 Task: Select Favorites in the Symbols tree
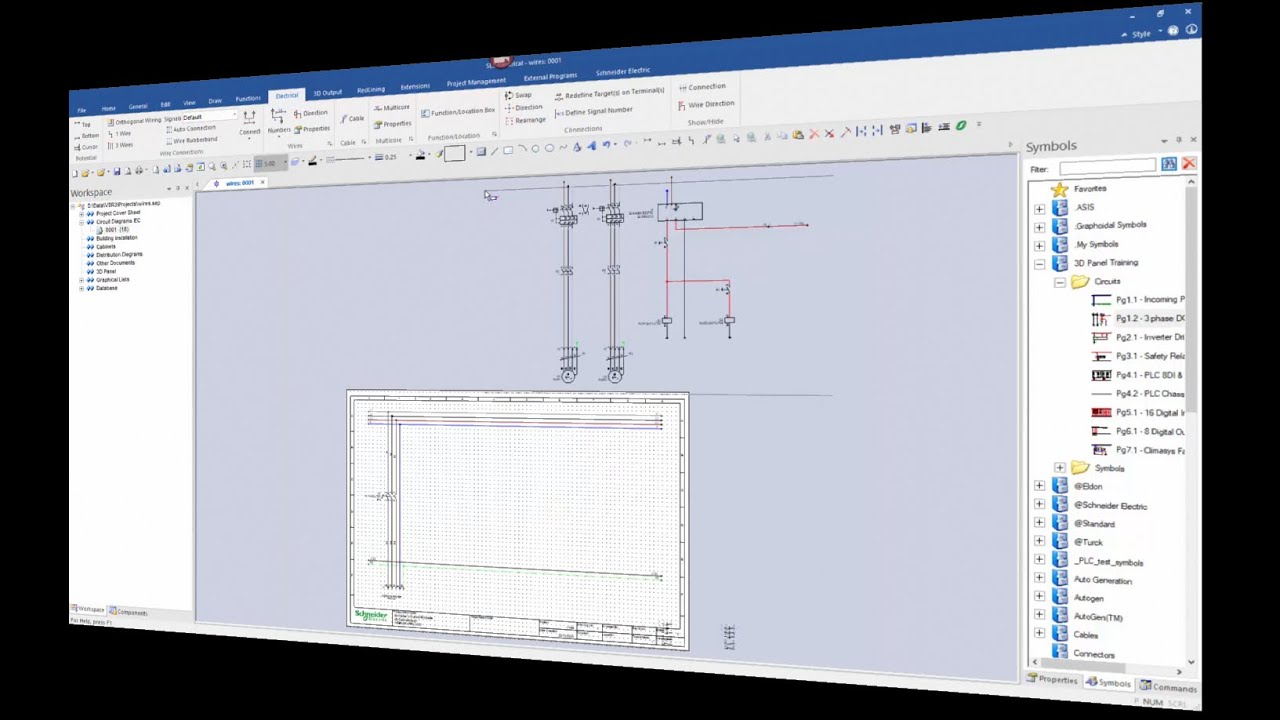click(x=1079, y=189)
